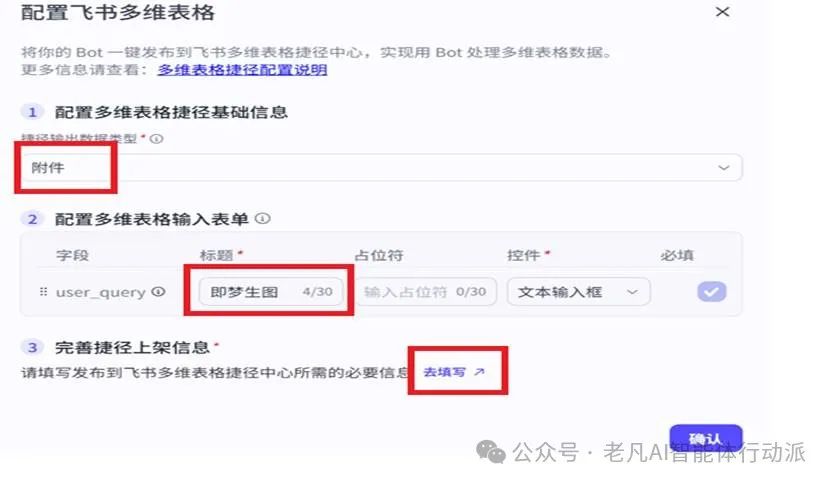Screen dimensions: 832x485
Task: Click the arrow icon beside 去填写
Action: [479, 372]
